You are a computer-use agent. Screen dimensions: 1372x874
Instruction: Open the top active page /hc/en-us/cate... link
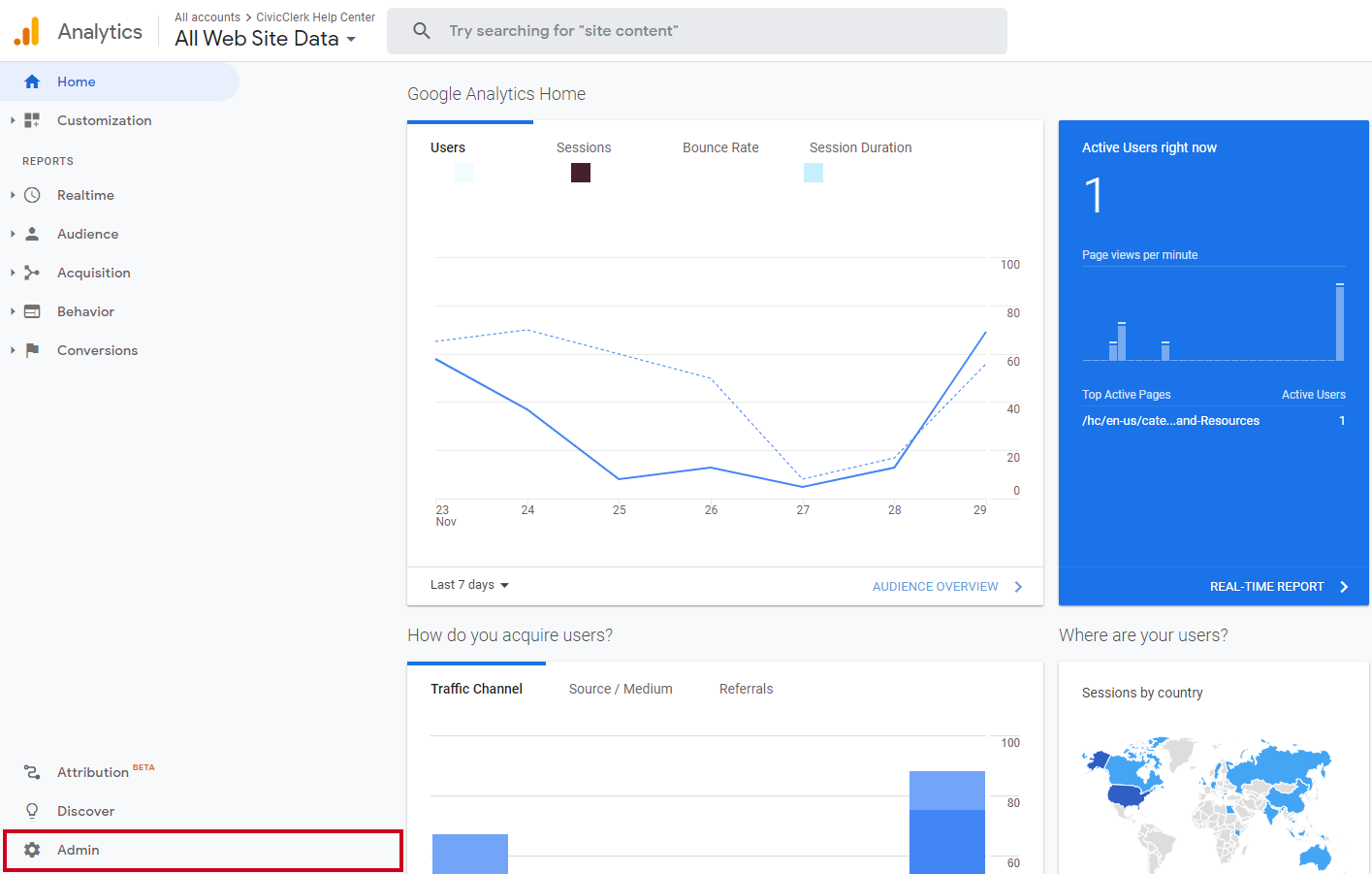tap(1170, 421)
